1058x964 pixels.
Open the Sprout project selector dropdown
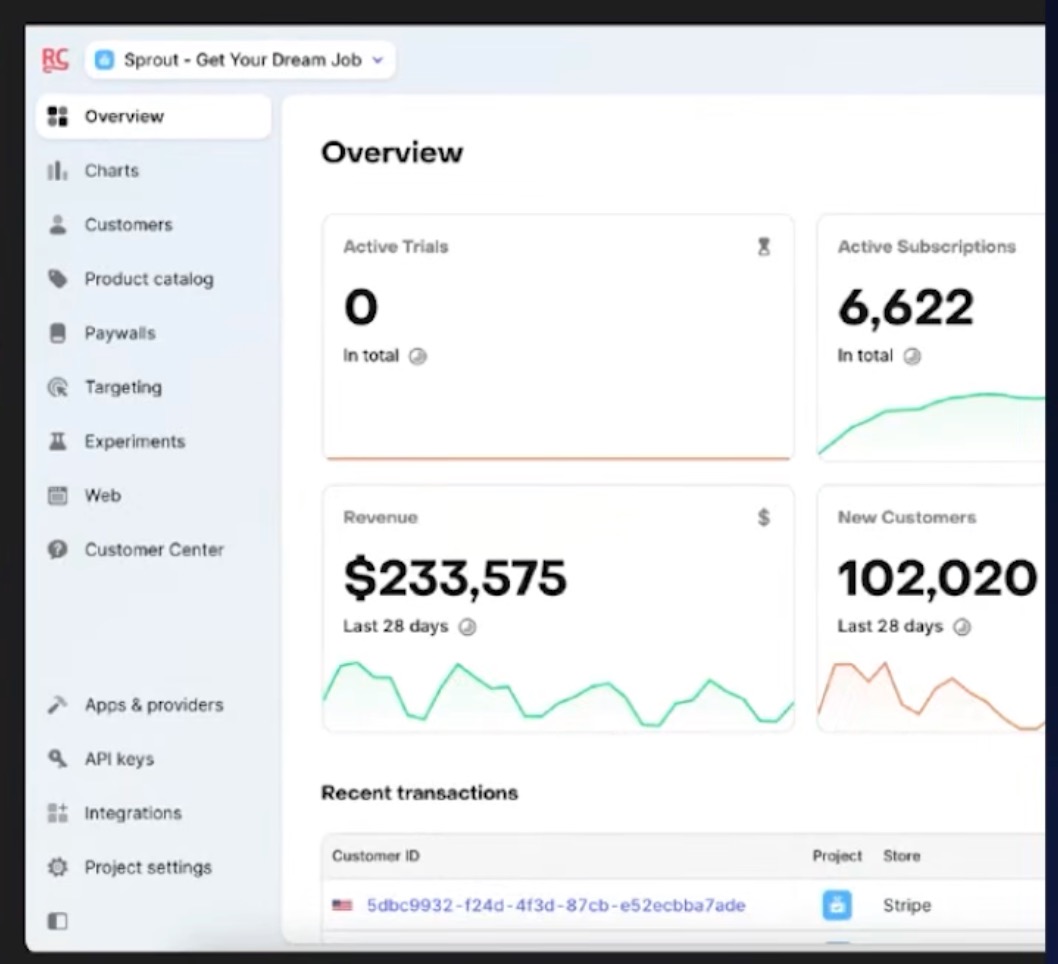[240, 60]
